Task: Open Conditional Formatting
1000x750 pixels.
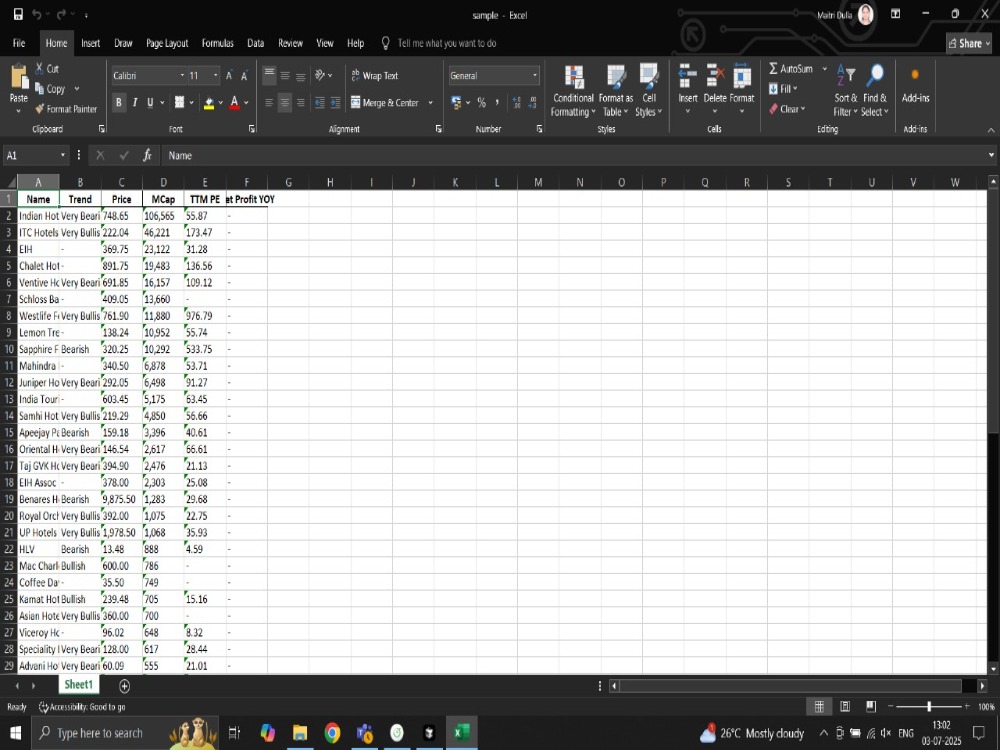Action: pyautogui.click(x=573, y=91)
